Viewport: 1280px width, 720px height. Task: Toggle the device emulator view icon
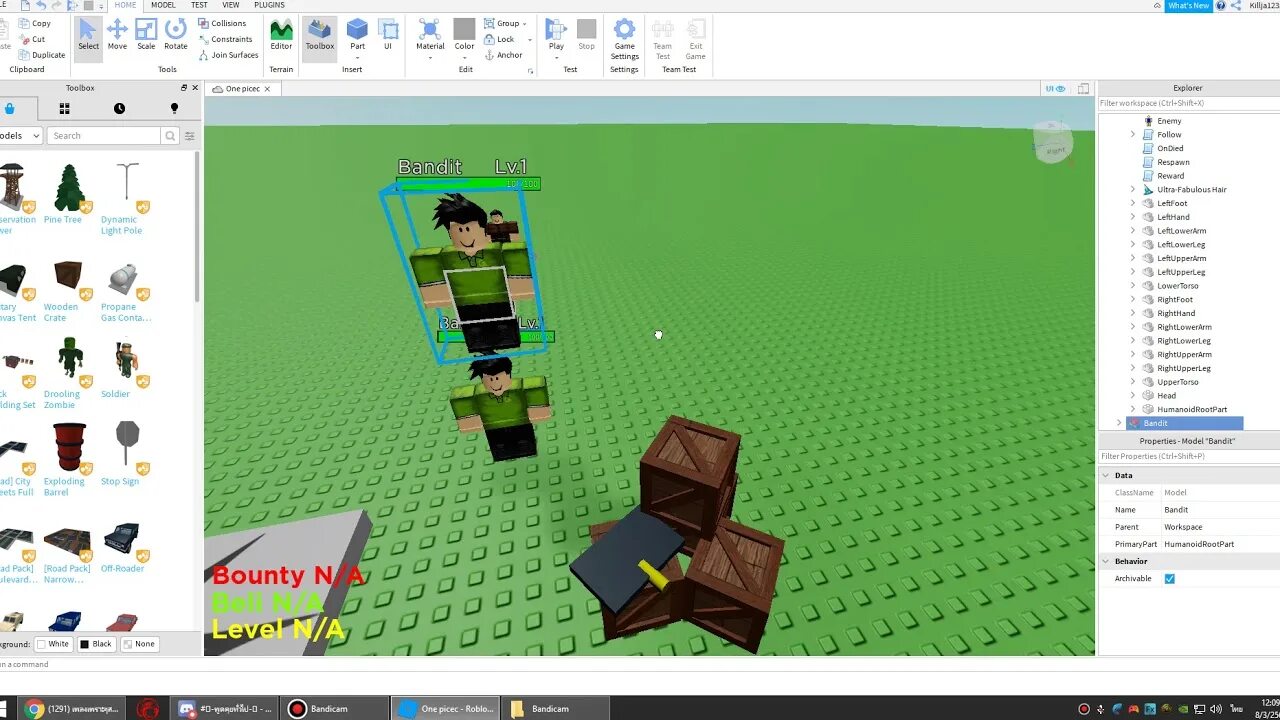tap(1083, 89)
